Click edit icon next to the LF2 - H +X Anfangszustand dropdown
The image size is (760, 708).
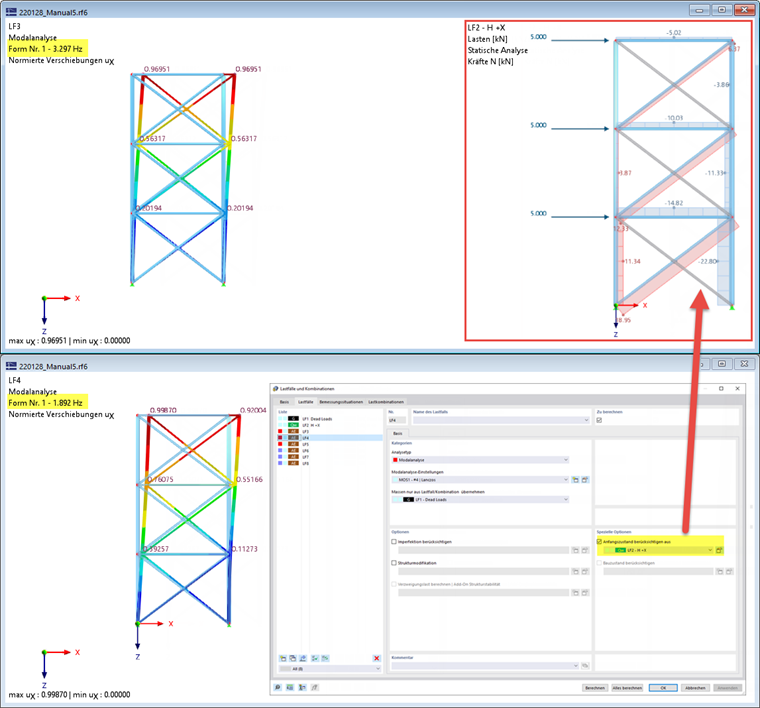(719, 550)
